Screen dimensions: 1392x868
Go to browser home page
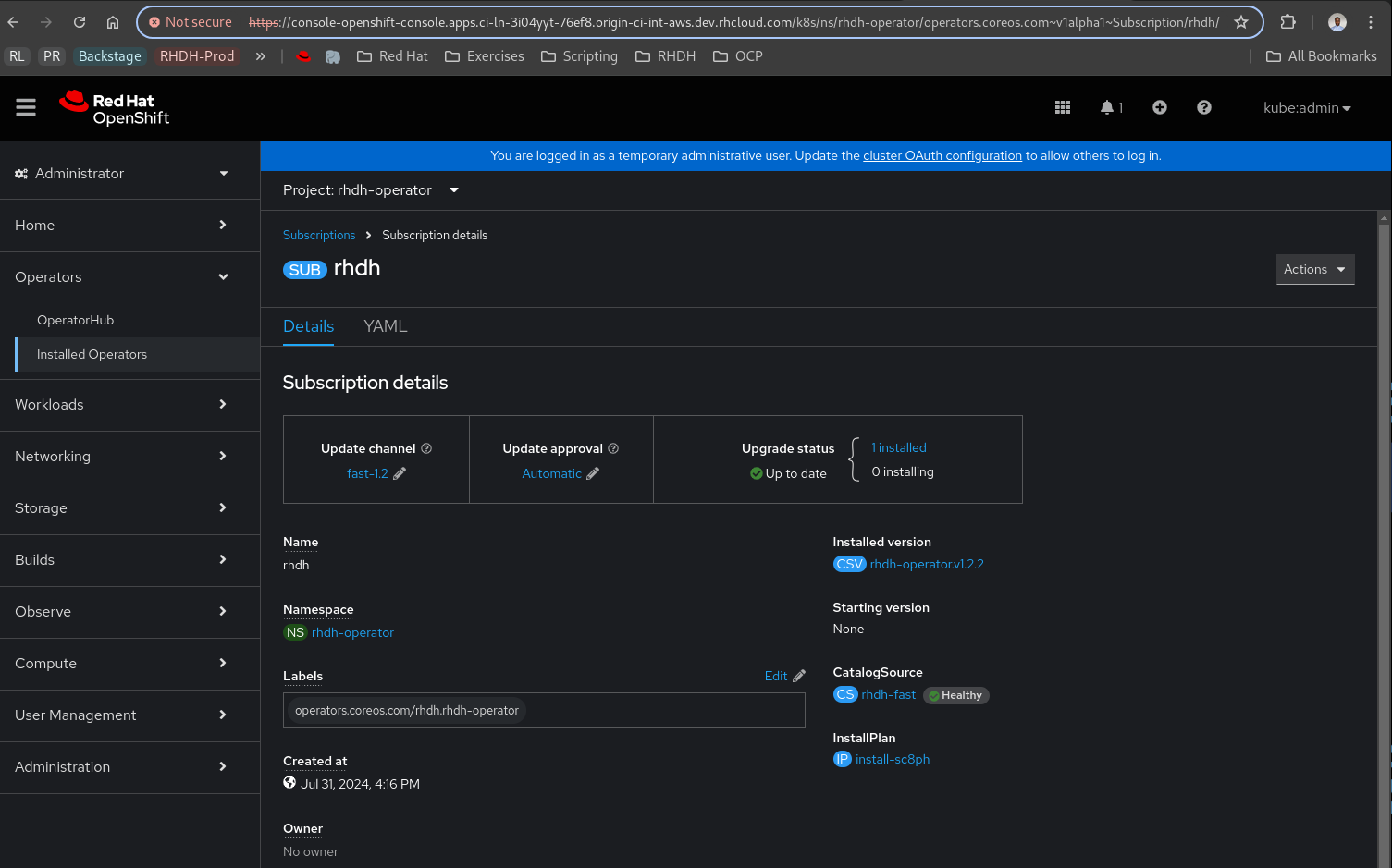tap(113, 22)
